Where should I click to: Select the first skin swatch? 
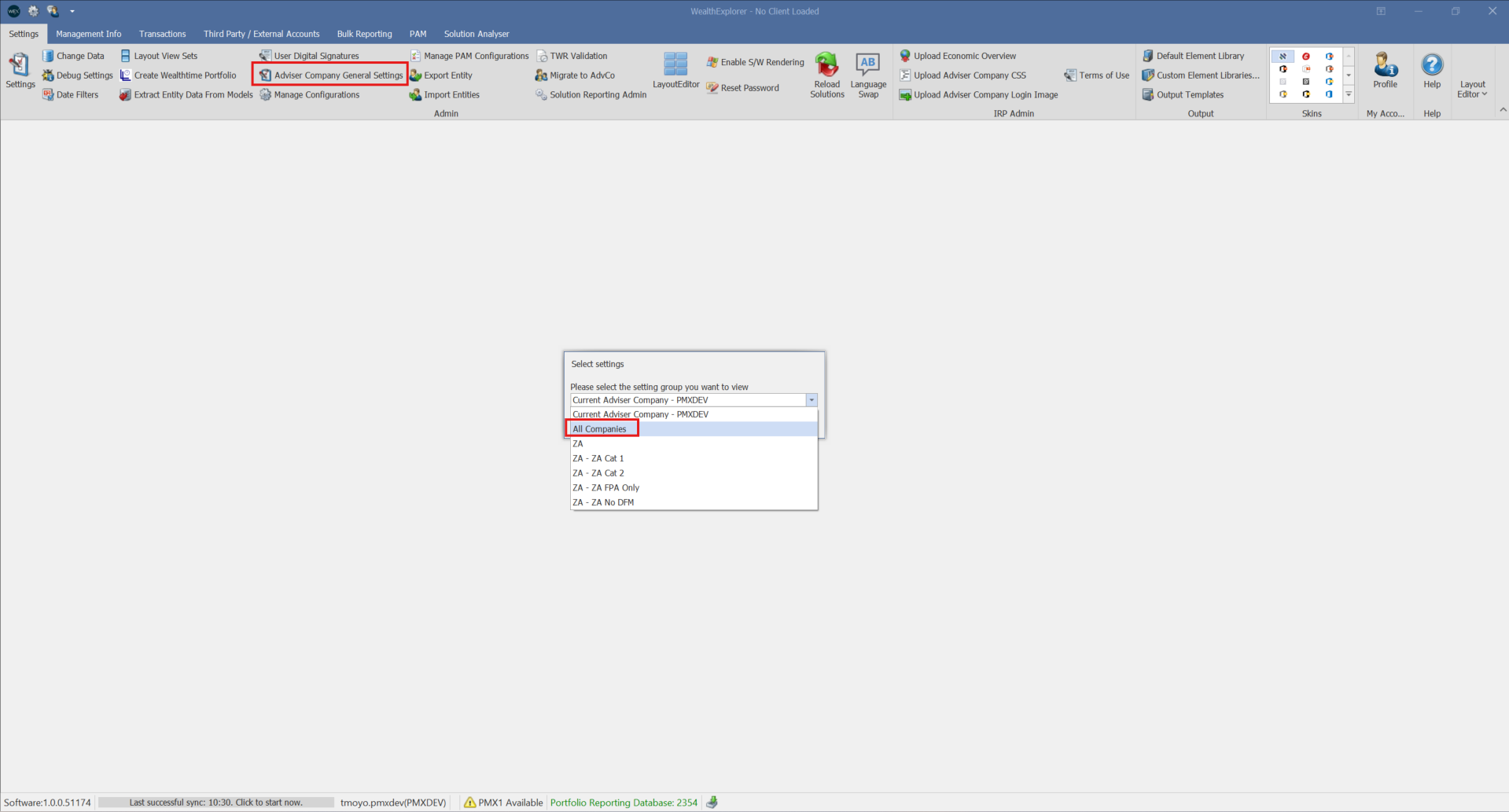coord(1283,57)
